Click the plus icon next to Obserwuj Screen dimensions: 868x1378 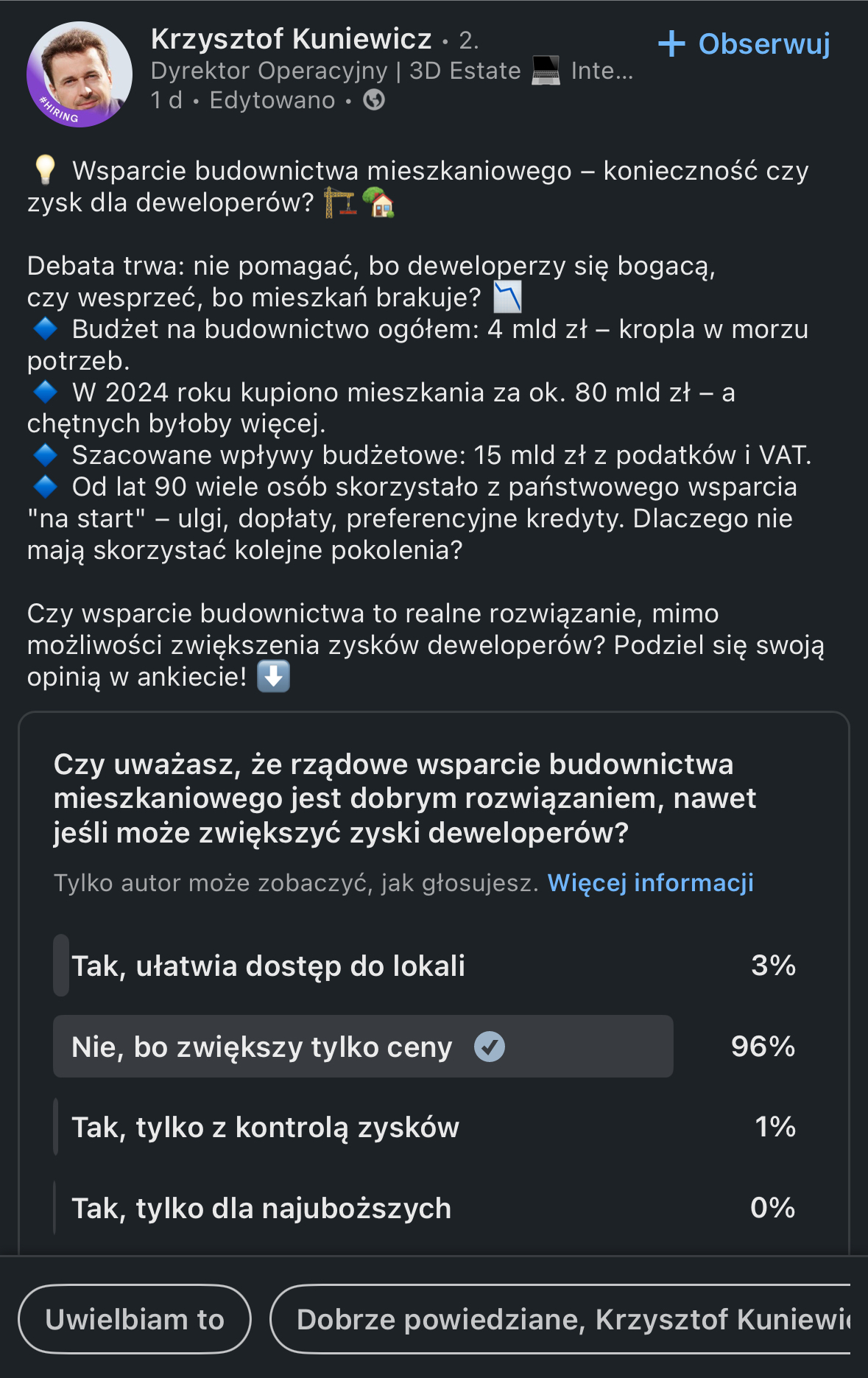tap(671, 43)
